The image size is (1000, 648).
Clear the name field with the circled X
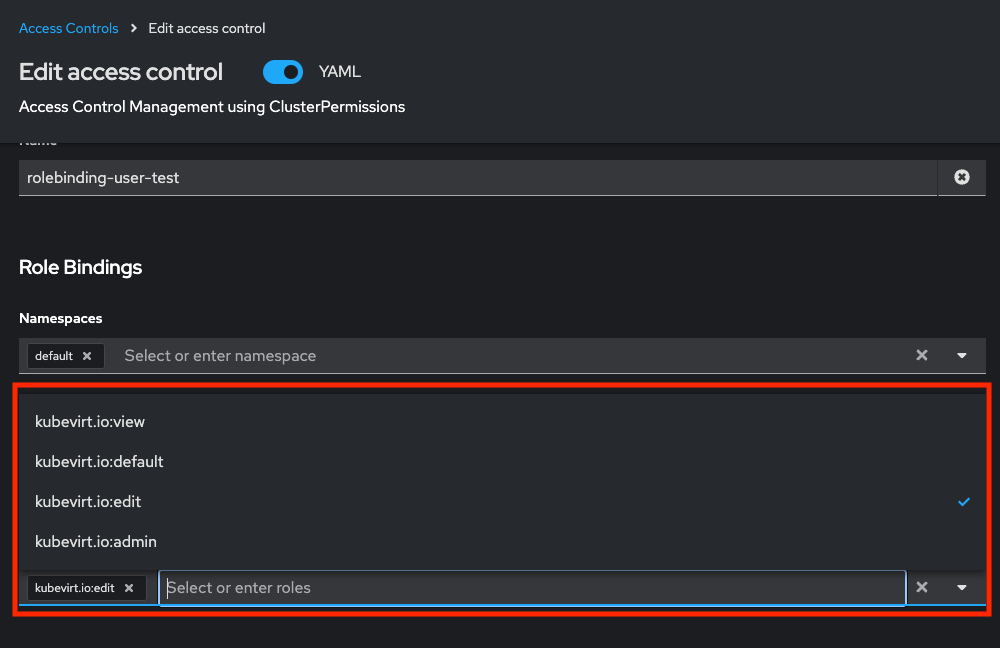962,177
